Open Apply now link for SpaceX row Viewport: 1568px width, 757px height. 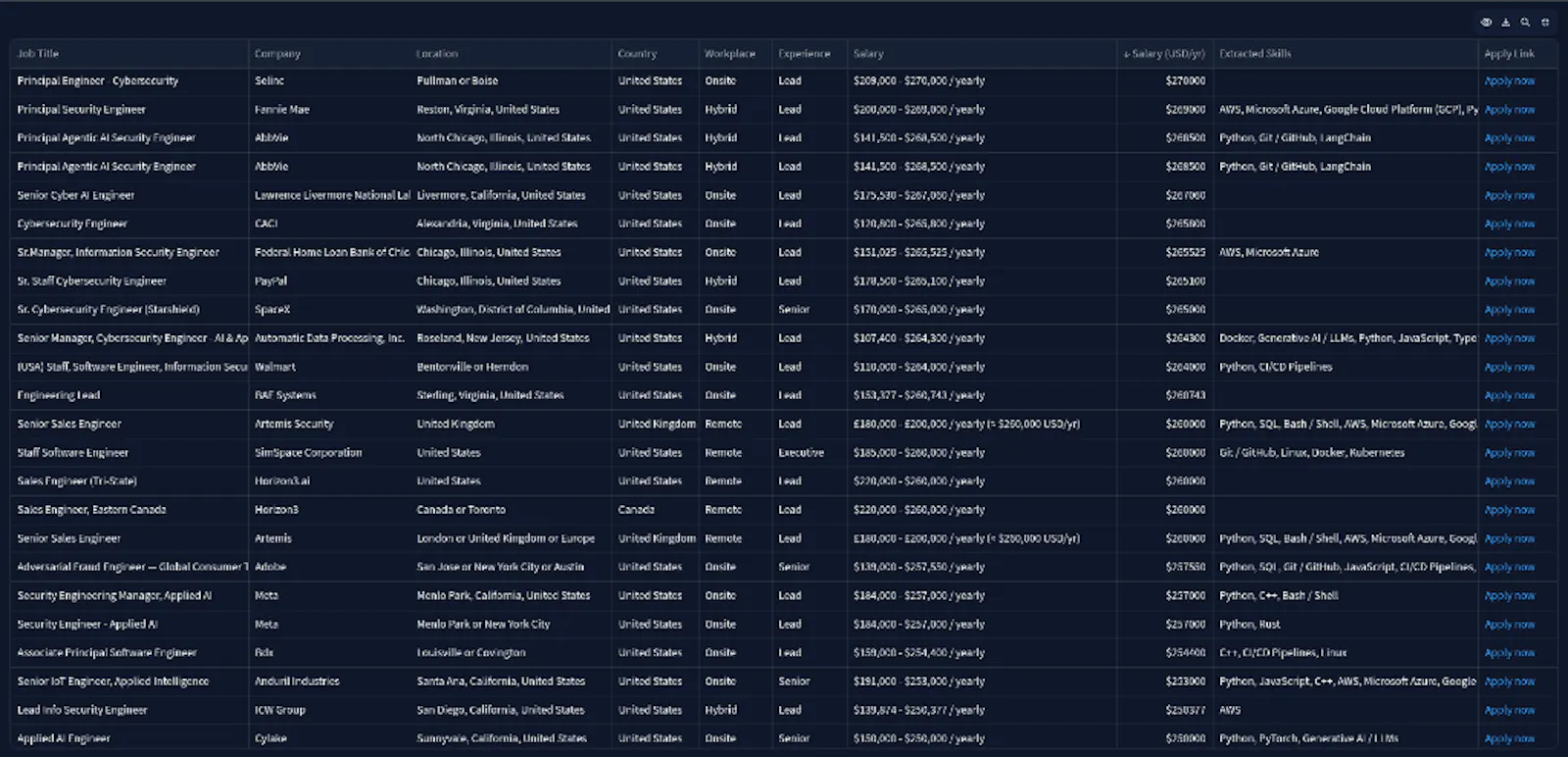click(x=1509, y=310)
